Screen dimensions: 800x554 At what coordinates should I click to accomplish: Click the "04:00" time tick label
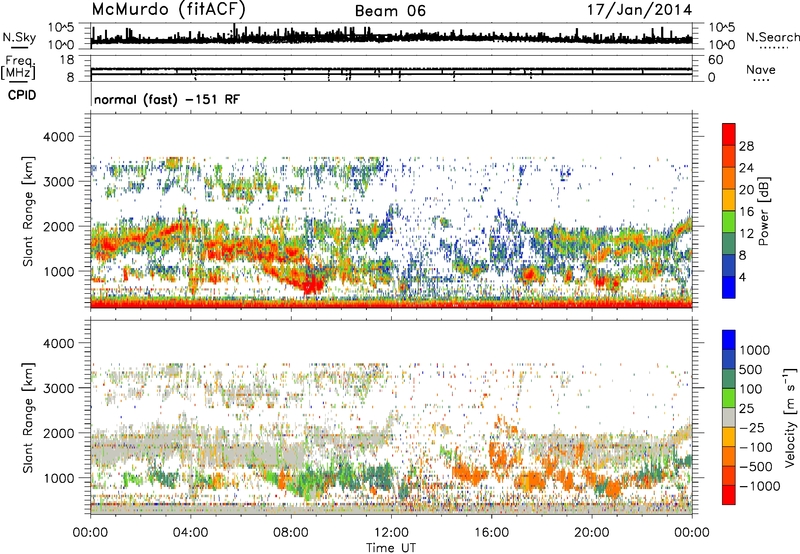[x=190, y=533]
